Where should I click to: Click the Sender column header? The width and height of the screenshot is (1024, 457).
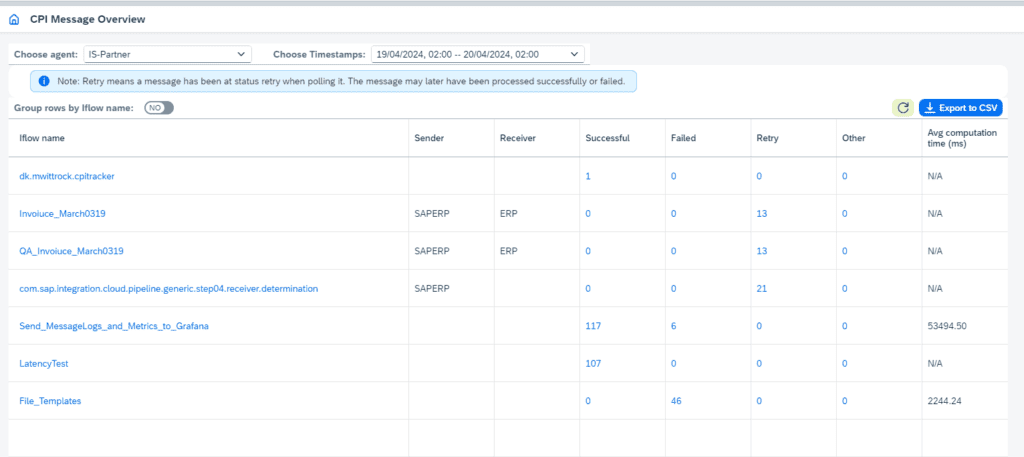tap(451, 138)
